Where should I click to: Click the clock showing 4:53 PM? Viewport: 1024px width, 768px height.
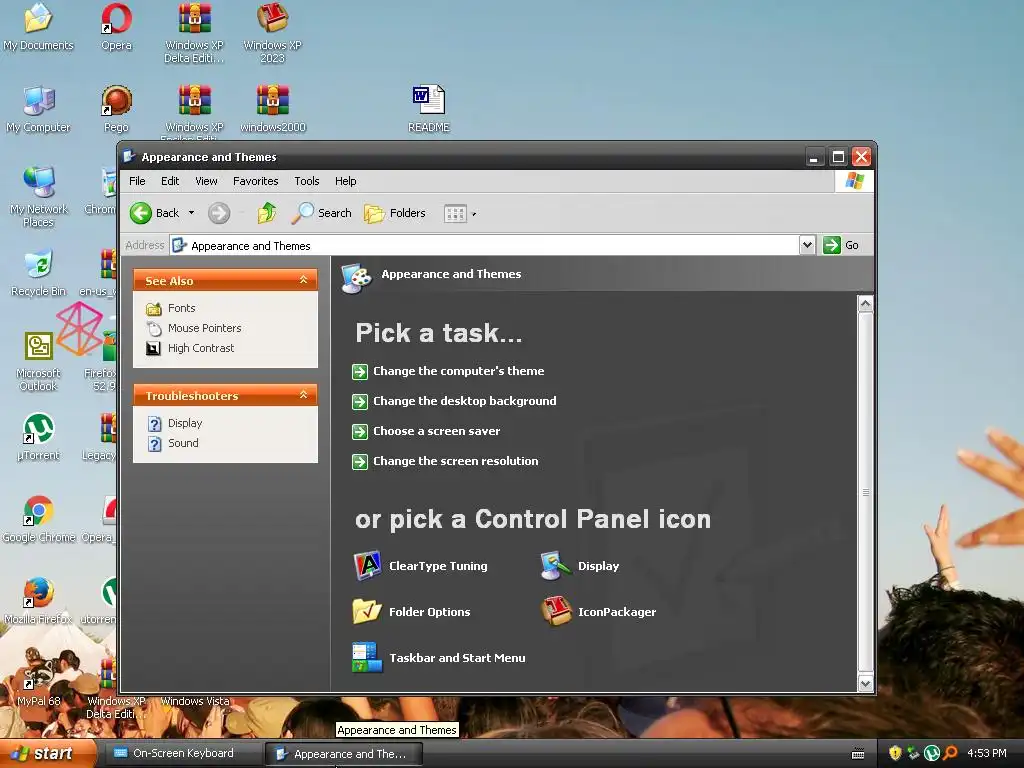point(986,753)
